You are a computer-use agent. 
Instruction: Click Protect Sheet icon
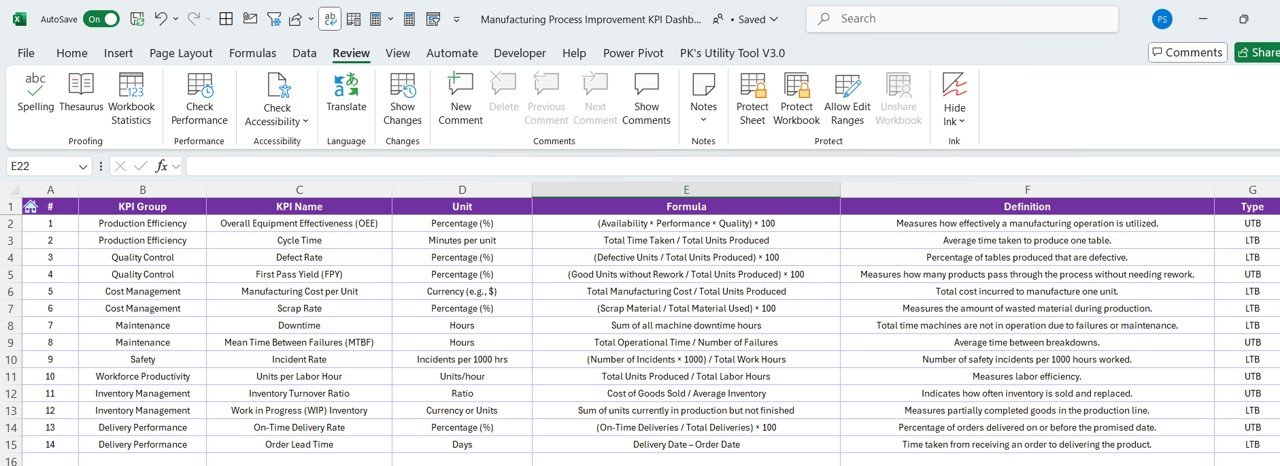click(x=752, y=98)
